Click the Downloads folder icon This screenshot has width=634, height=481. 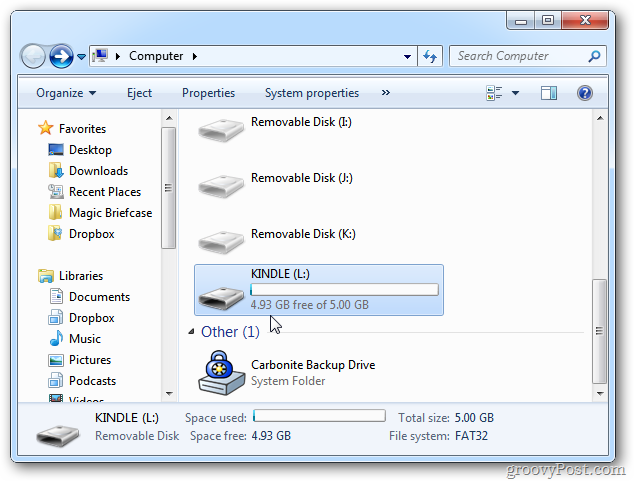(56, 170)
